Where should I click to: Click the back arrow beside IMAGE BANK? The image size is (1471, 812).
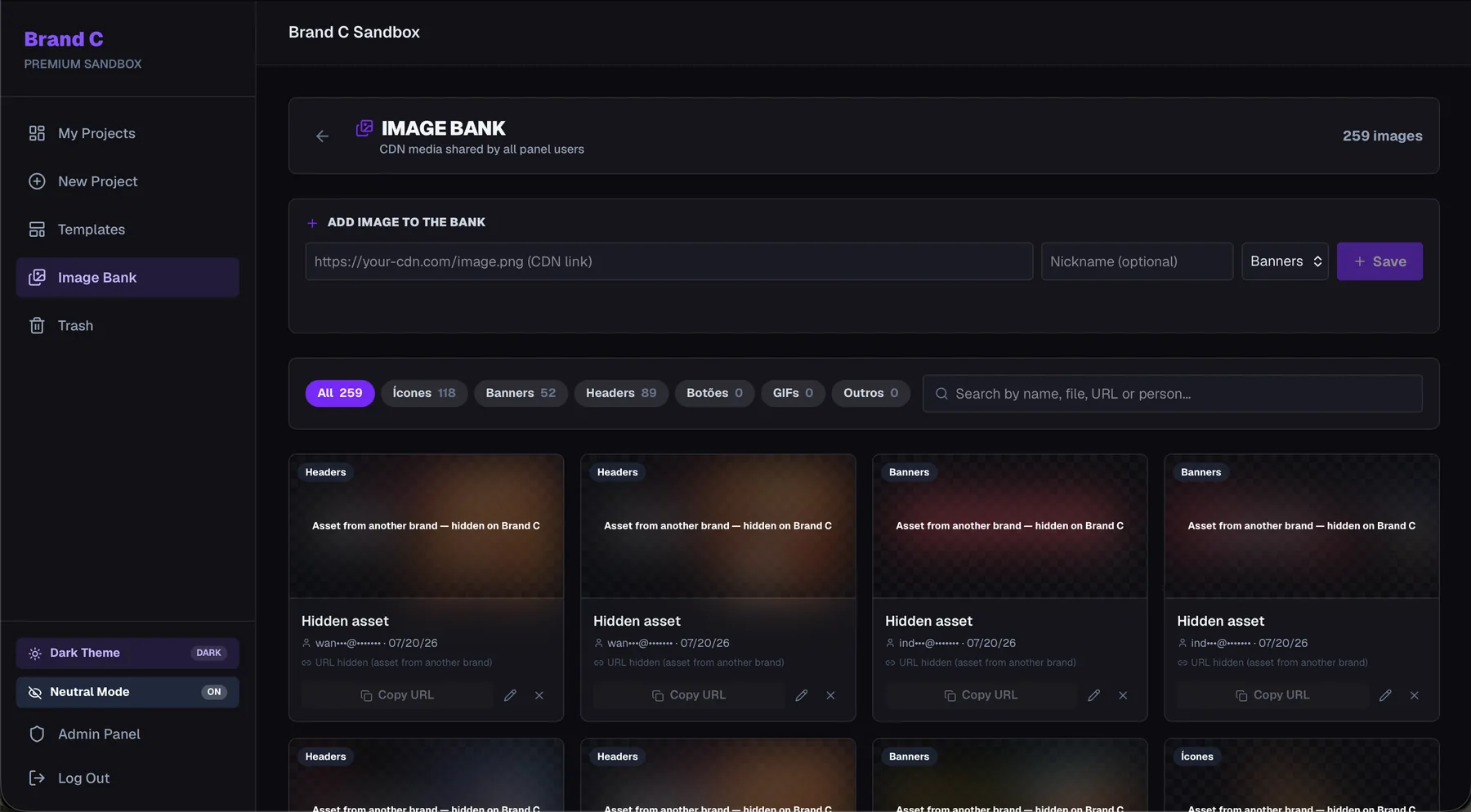point(322,136)
